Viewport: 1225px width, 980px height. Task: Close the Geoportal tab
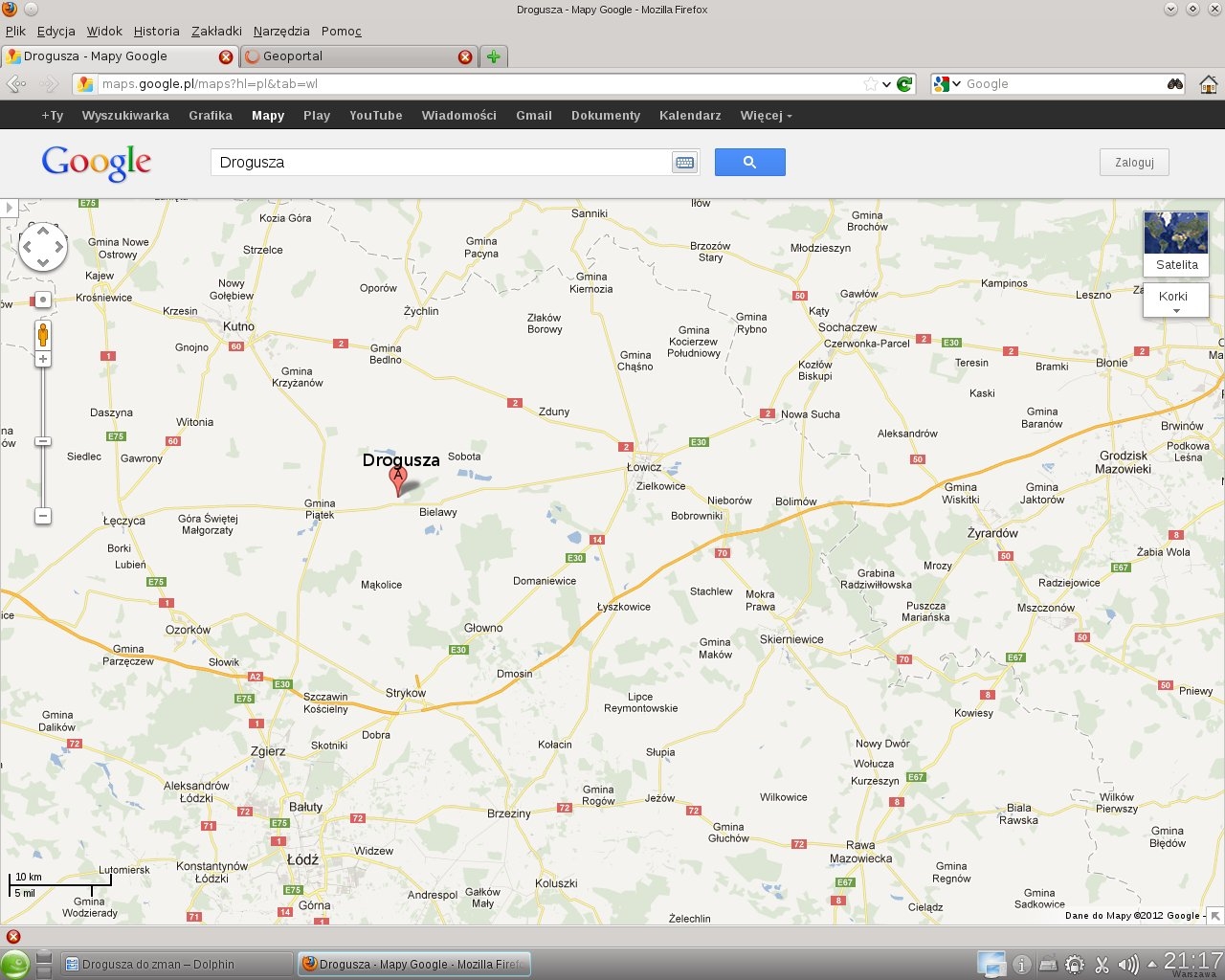465,56
